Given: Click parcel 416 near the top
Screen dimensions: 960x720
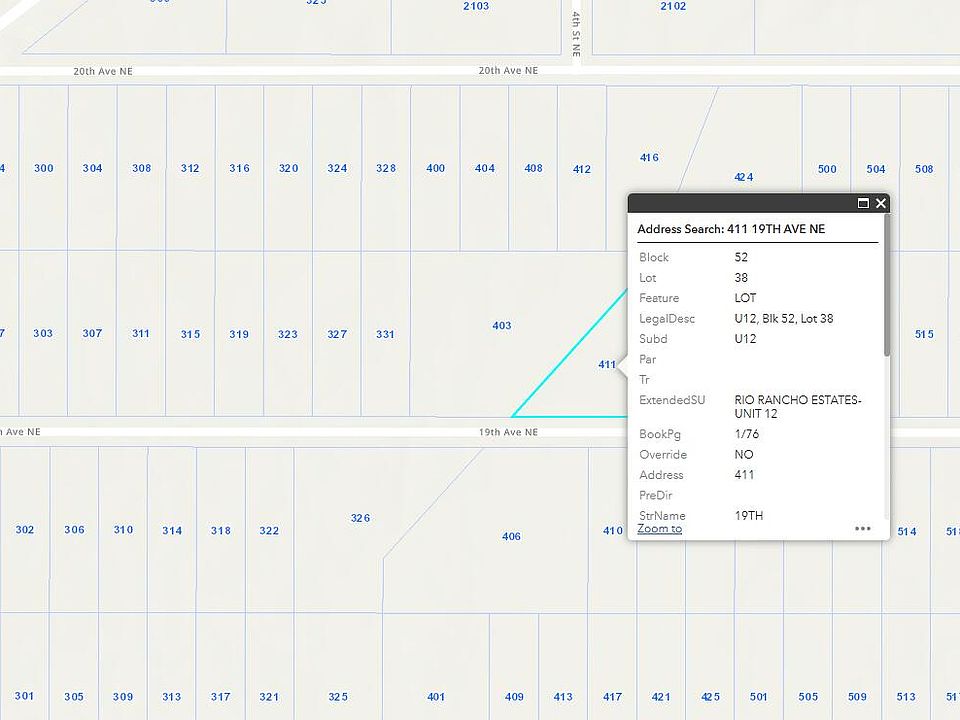Looking at the screenshot, I should click(x=648, y=157).
